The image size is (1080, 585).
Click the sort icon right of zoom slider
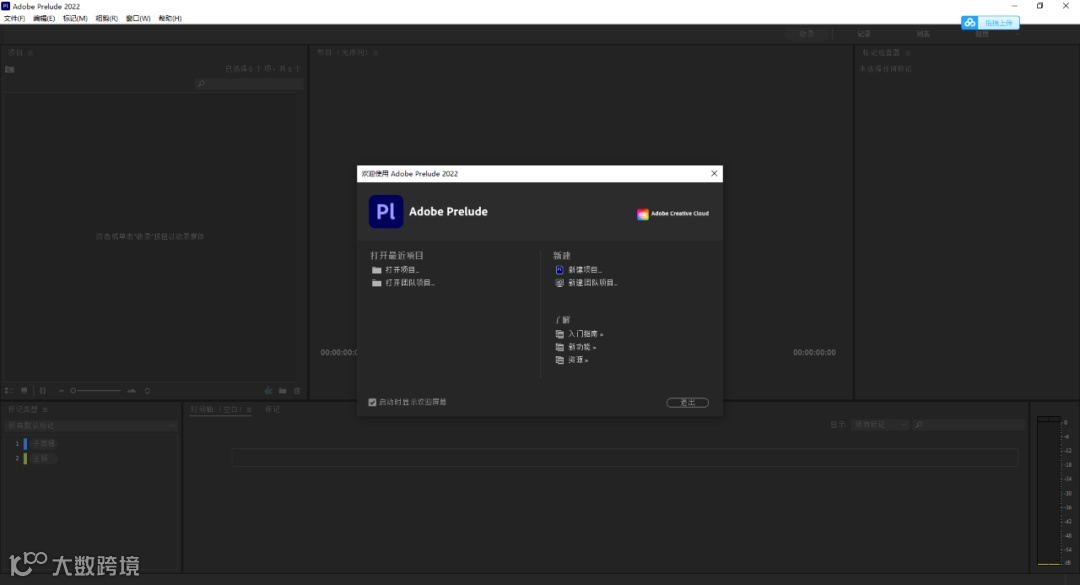pyautogui.click(x=147, y=391)
